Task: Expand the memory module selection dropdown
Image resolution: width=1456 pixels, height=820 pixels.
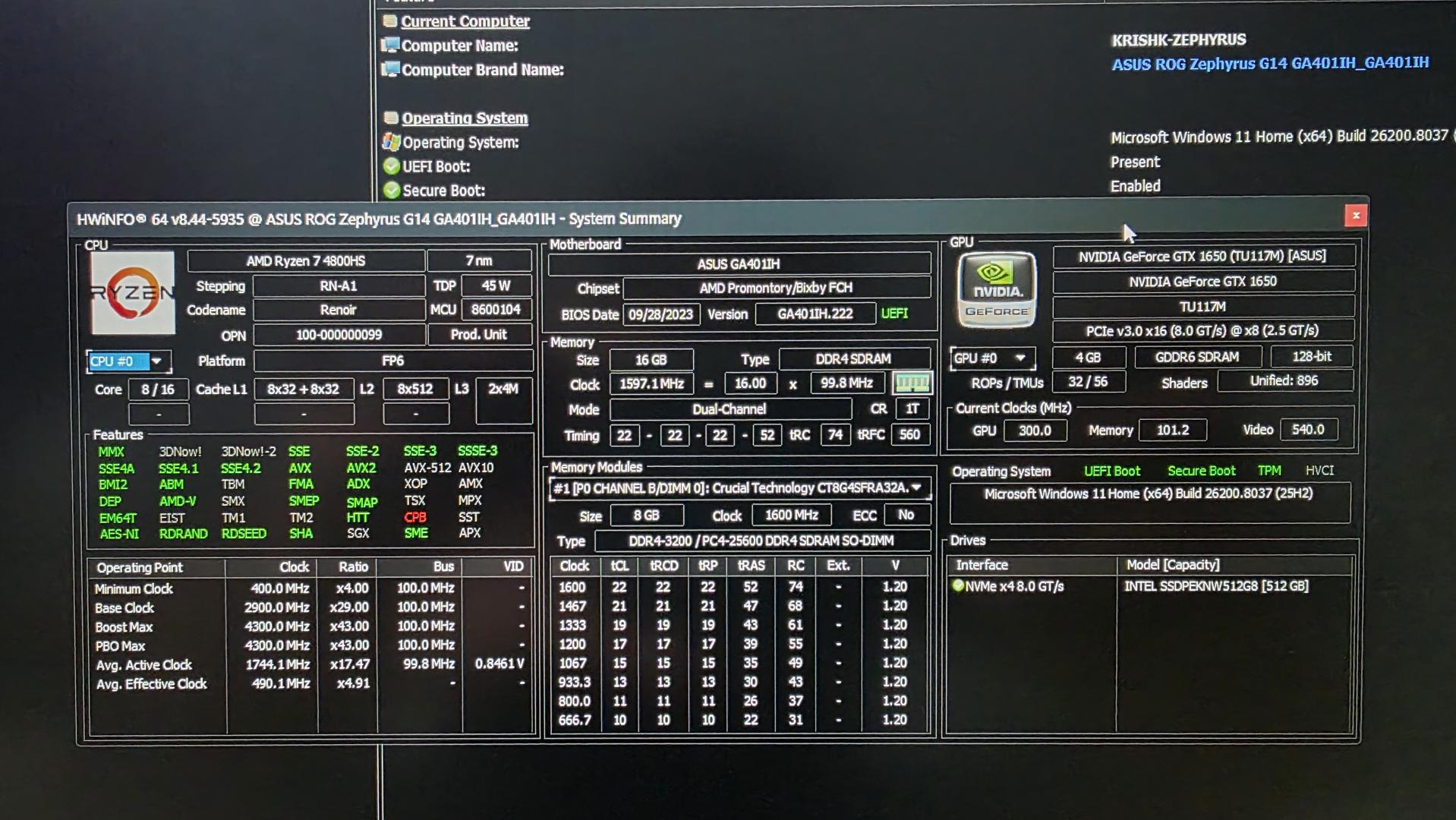Action: pos(916,488)
